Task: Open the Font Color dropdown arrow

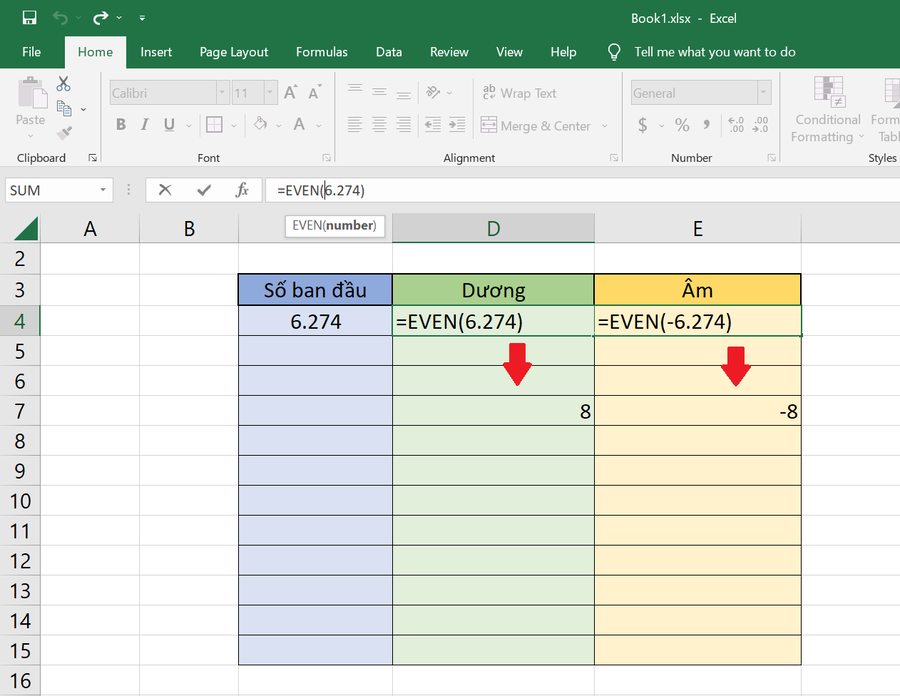Action: [319, 126]
